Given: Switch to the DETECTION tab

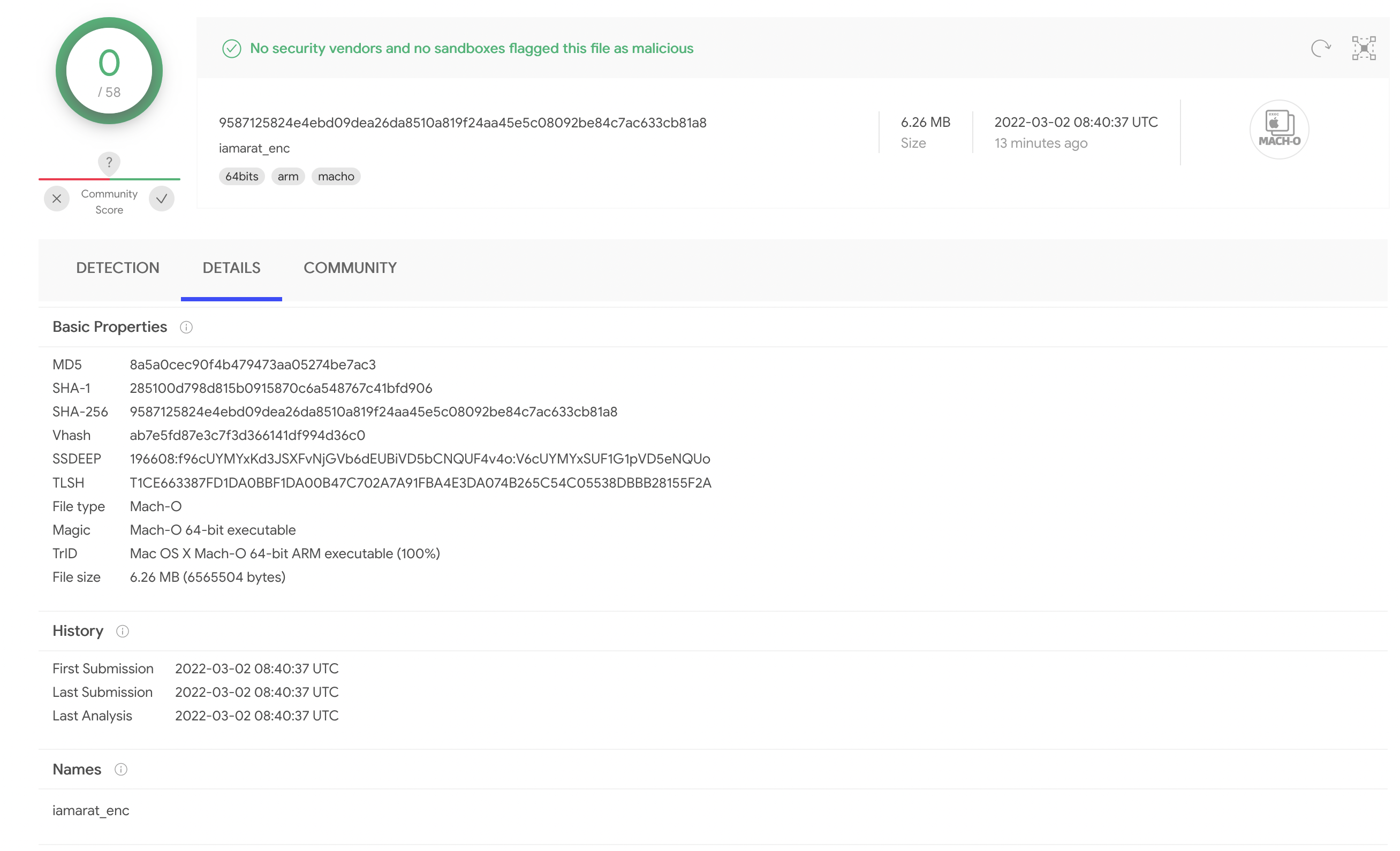Looking at the screenshot, I should (x=118, y=268).
